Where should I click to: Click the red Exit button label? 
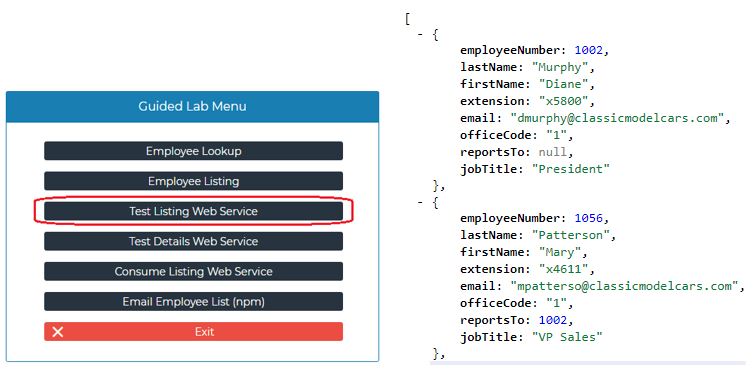click(204, 332)
